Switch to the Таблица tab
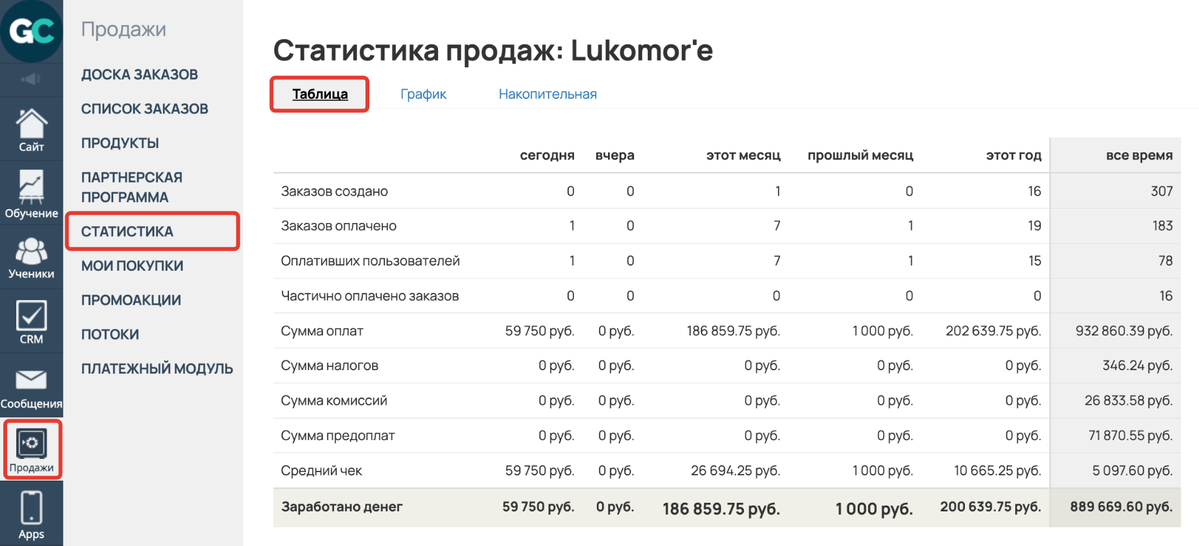Image resolution: width=1199 pixels, height=546 pixels. coord(320,95)
